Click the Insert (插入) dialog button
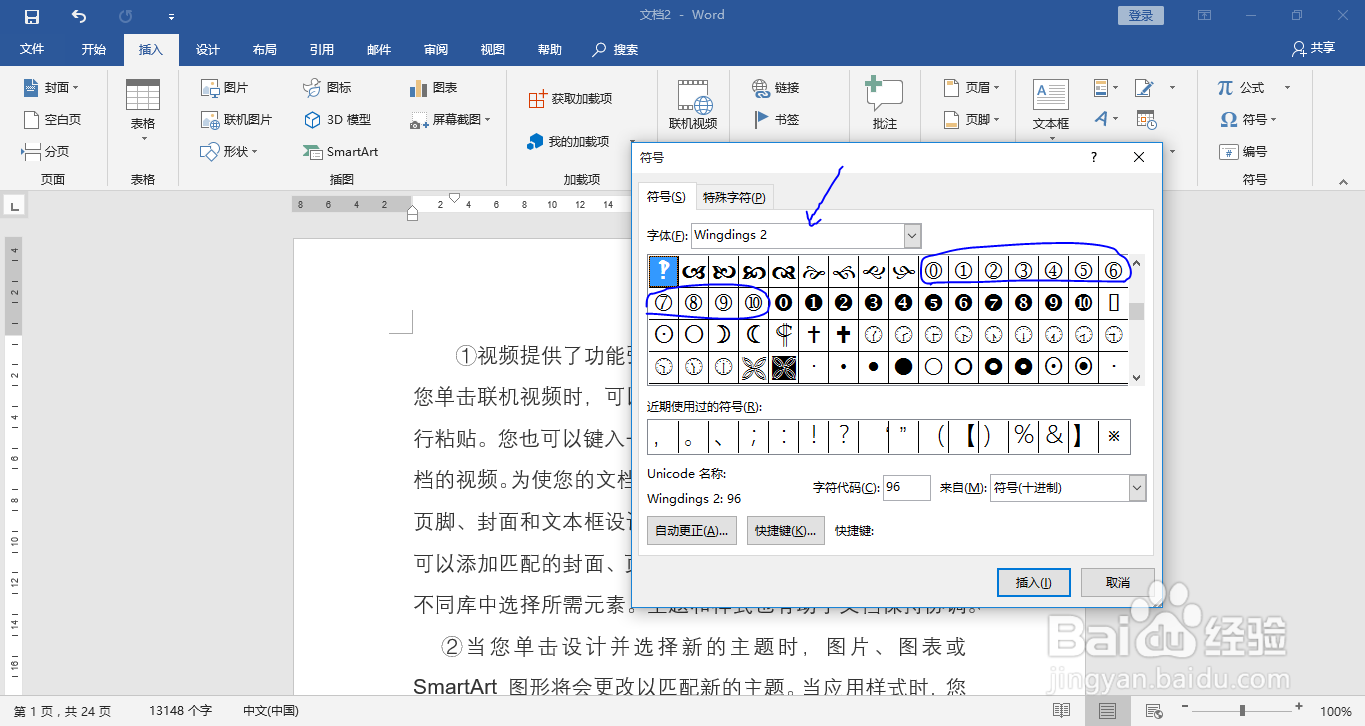Image resolution: width=1365 pixels, height=726 pixels. (1034, 582)
